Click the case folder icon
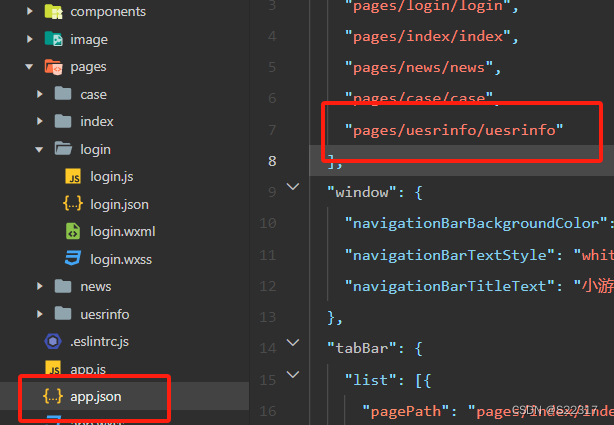 tap(63, 94)
